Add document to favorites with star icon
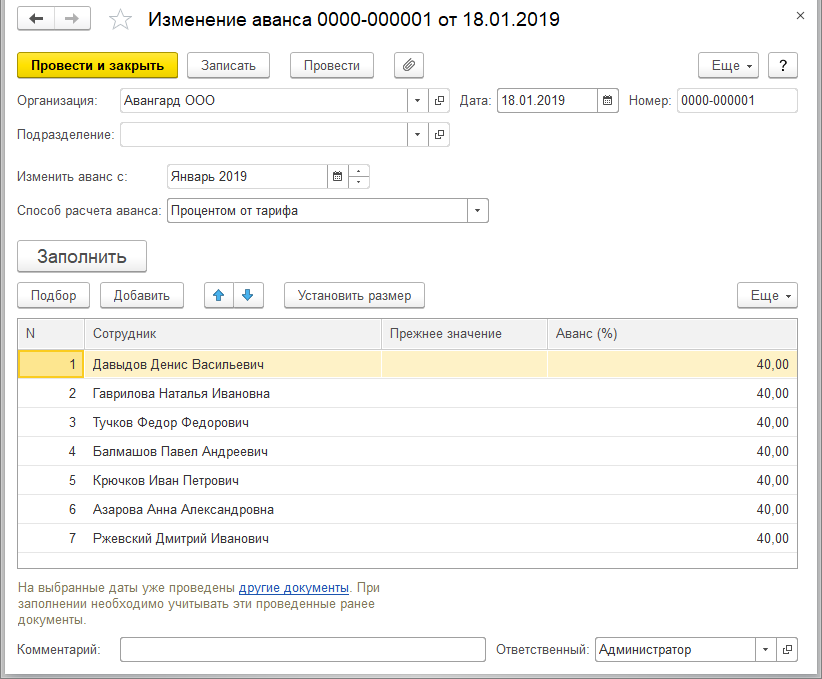 [120, 20]
